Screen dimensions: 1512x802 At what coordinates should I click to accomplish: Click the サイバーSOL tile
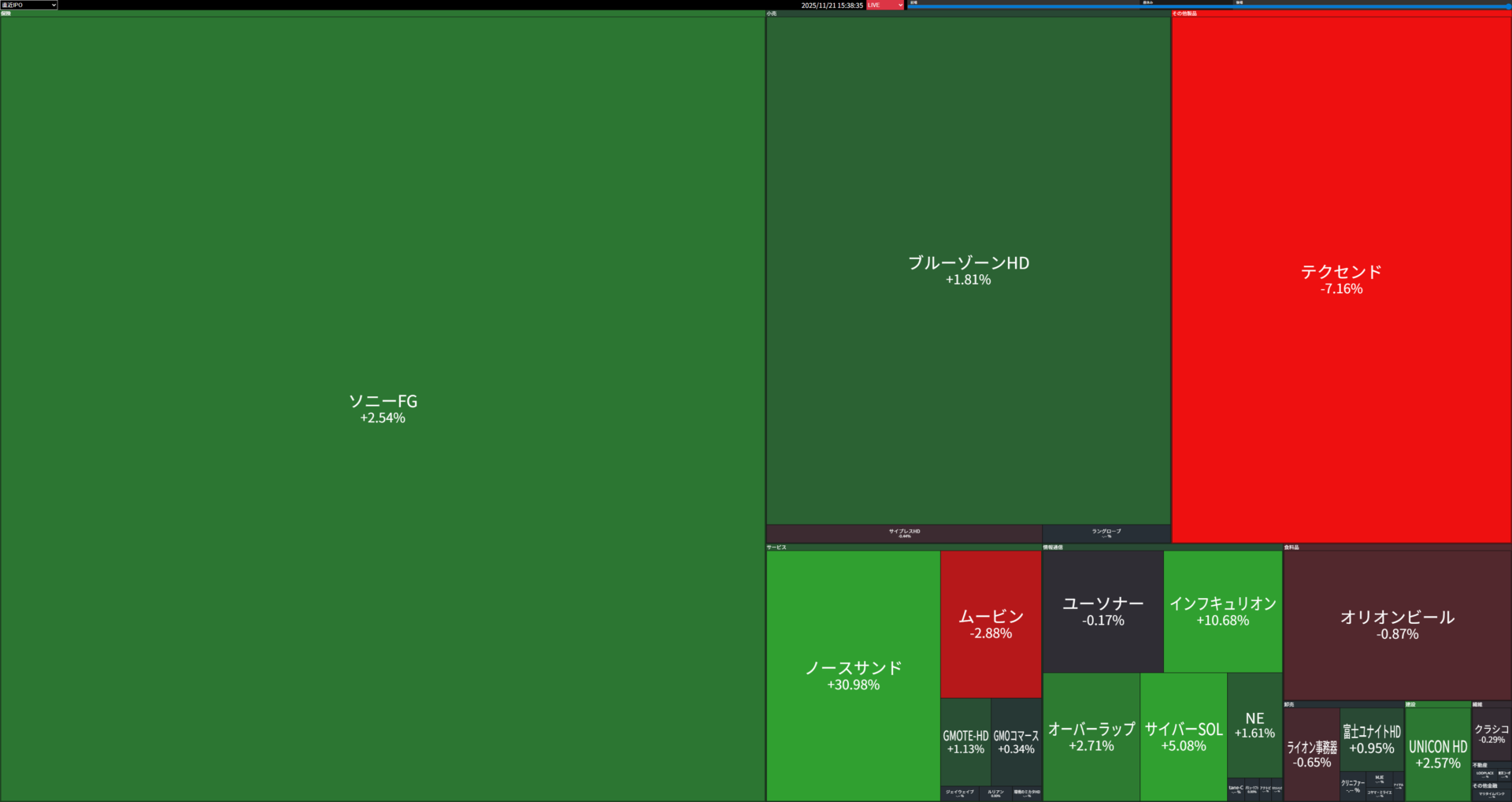(x=1183, y=737)
